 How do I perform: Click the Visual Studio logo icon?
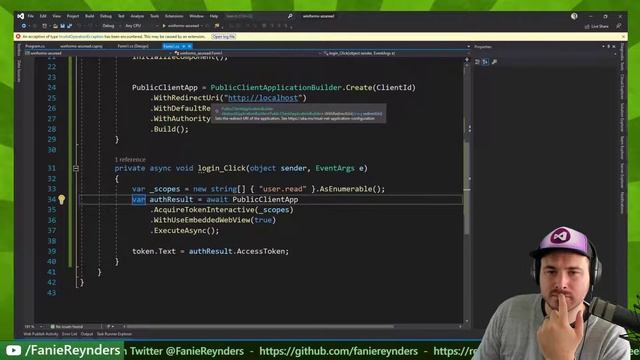(20, 16)
